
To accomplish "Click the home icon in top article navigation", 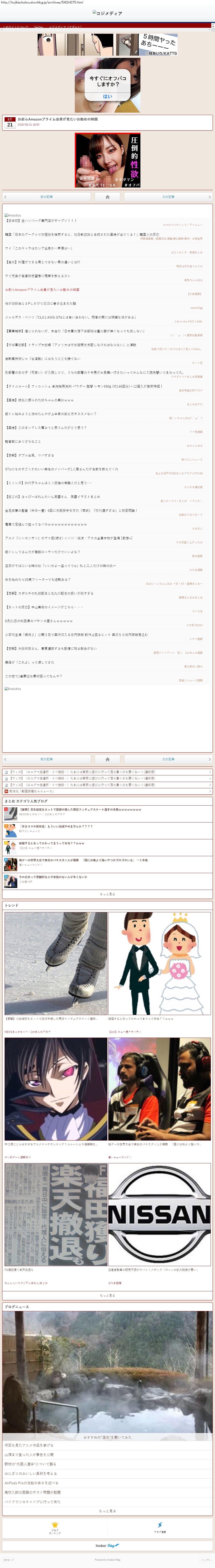I will point(108,197).
